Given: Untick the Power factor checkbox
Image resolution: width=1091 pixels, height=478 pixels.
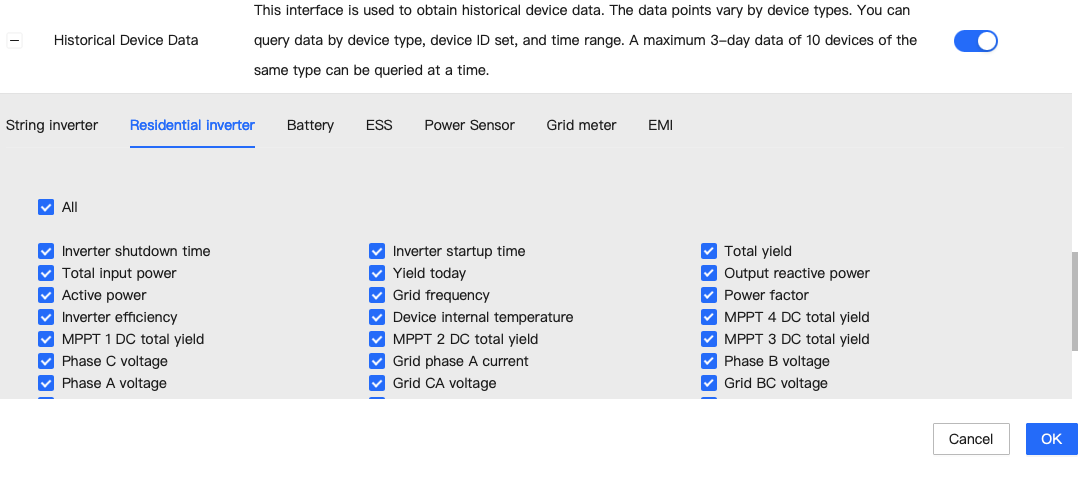Looking at the screenshot, I should 709,295.
